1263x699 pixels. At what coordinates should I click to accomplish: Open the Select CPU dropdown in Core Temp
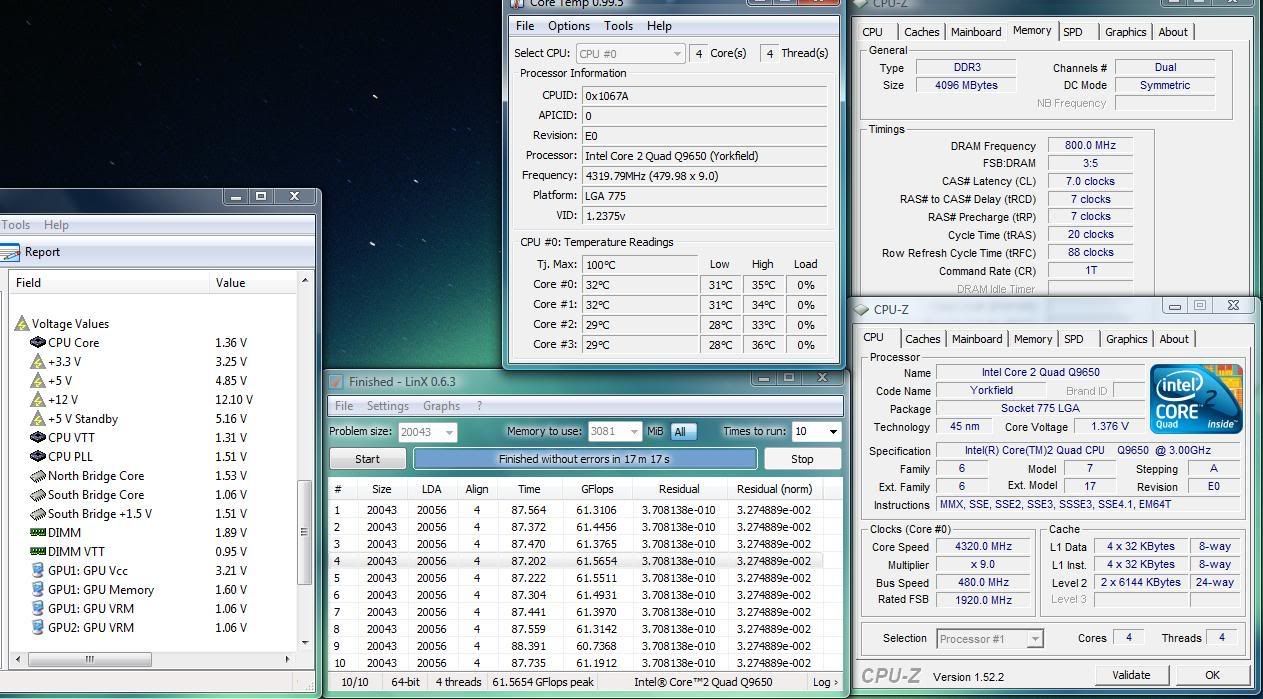630,53
